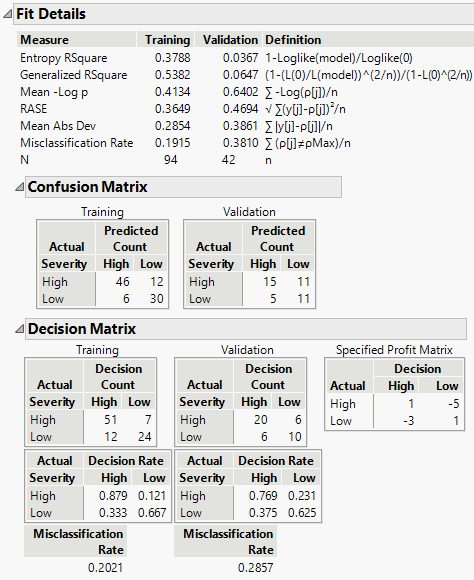Click the Entropy RSquare validation value 0.0367
Viewport: 474px width, 580px height.
tap(240, 58)
